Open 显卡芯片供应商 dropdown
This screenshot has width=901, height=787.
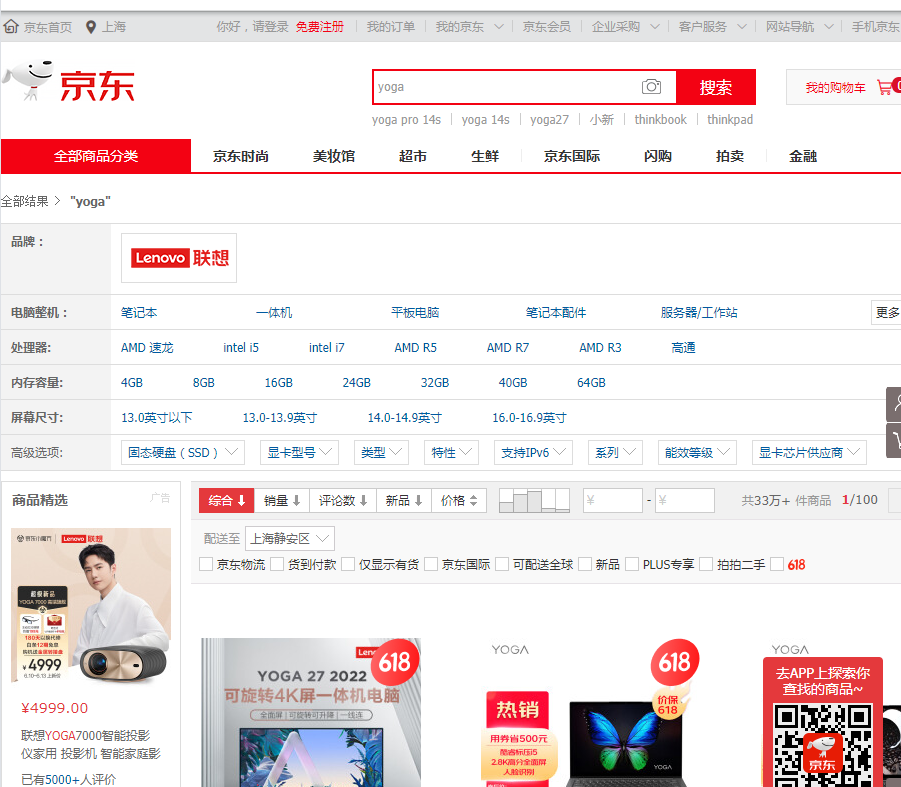coord(809,453)
